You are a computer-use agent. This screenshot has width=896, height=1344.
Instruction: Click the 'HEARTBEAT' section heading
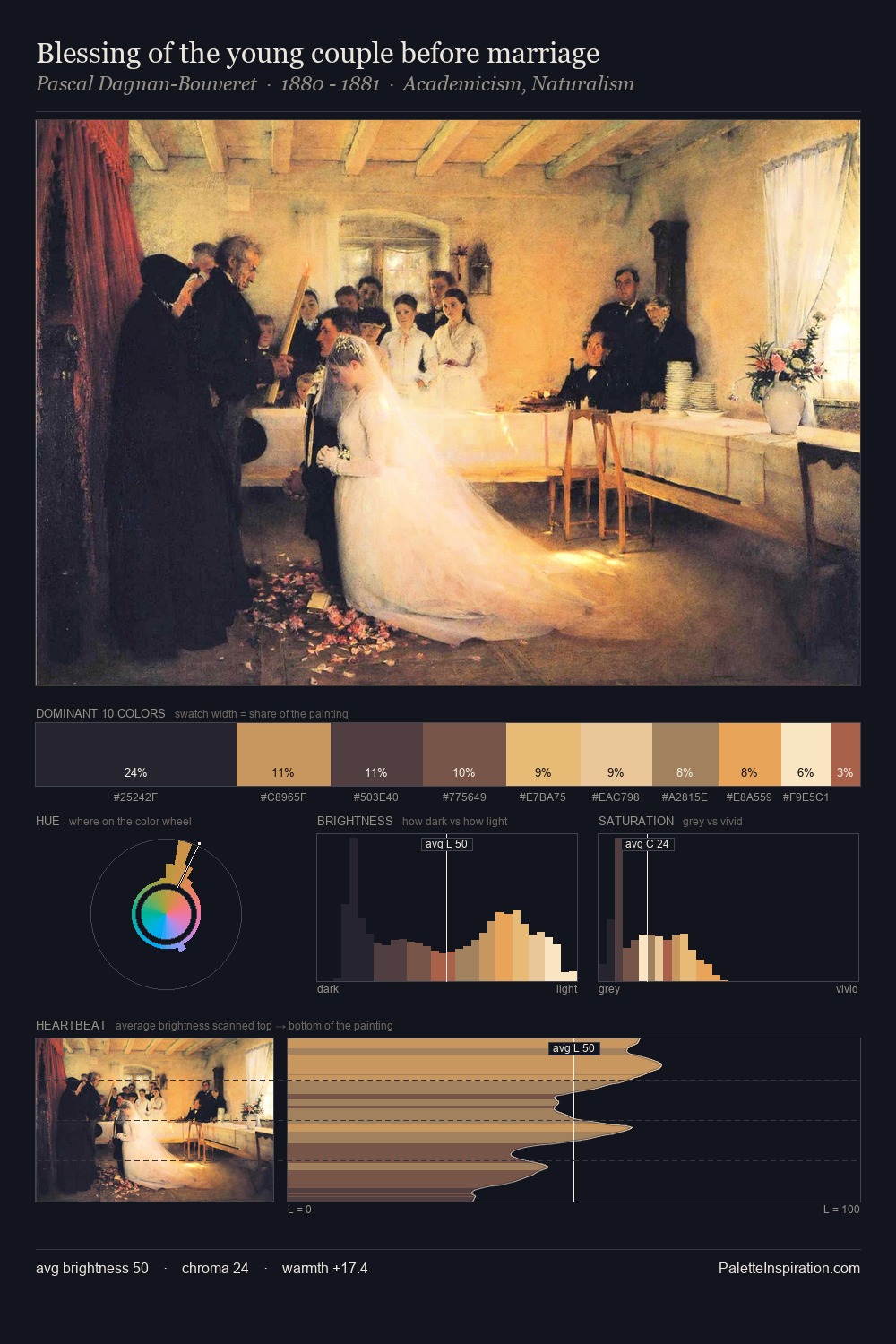point(71,1025)
